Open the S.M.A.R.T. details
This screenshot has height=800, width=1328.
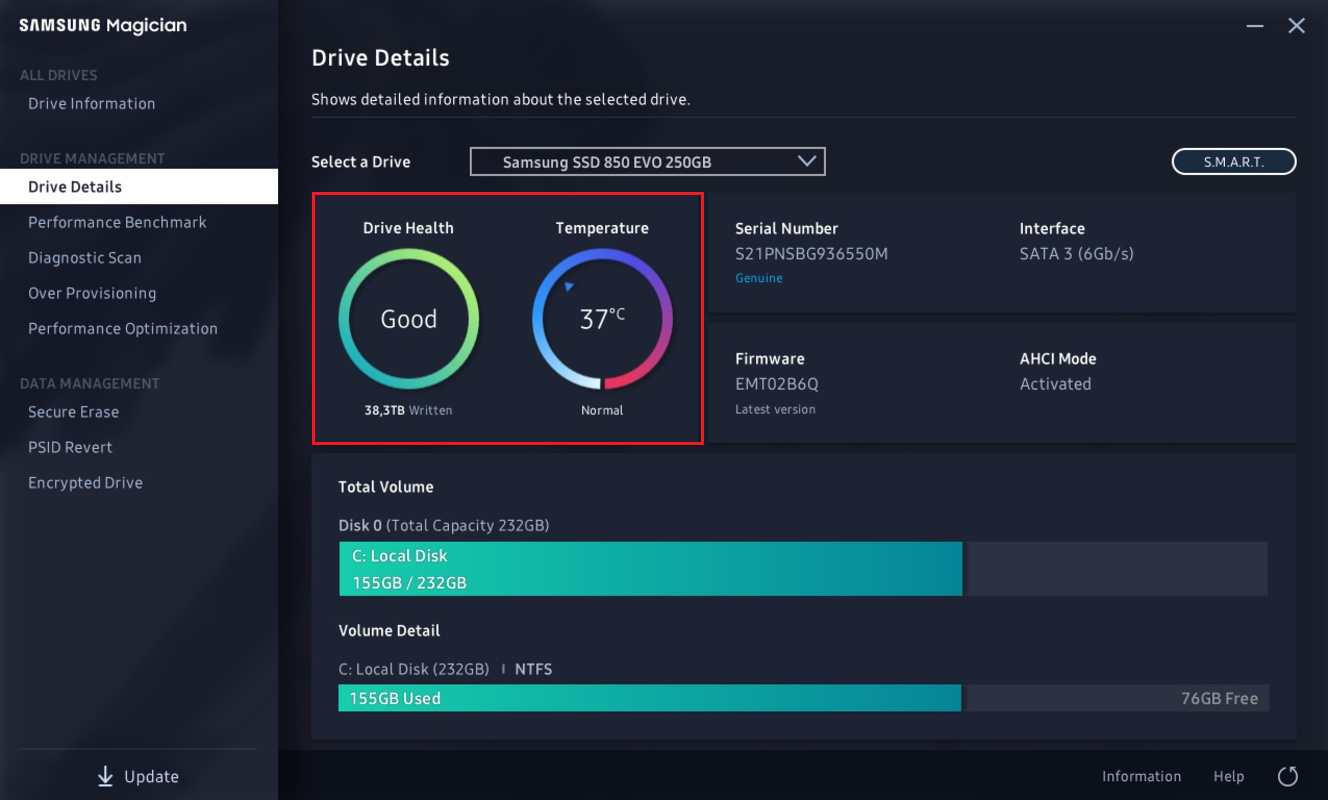point(1233,161)
